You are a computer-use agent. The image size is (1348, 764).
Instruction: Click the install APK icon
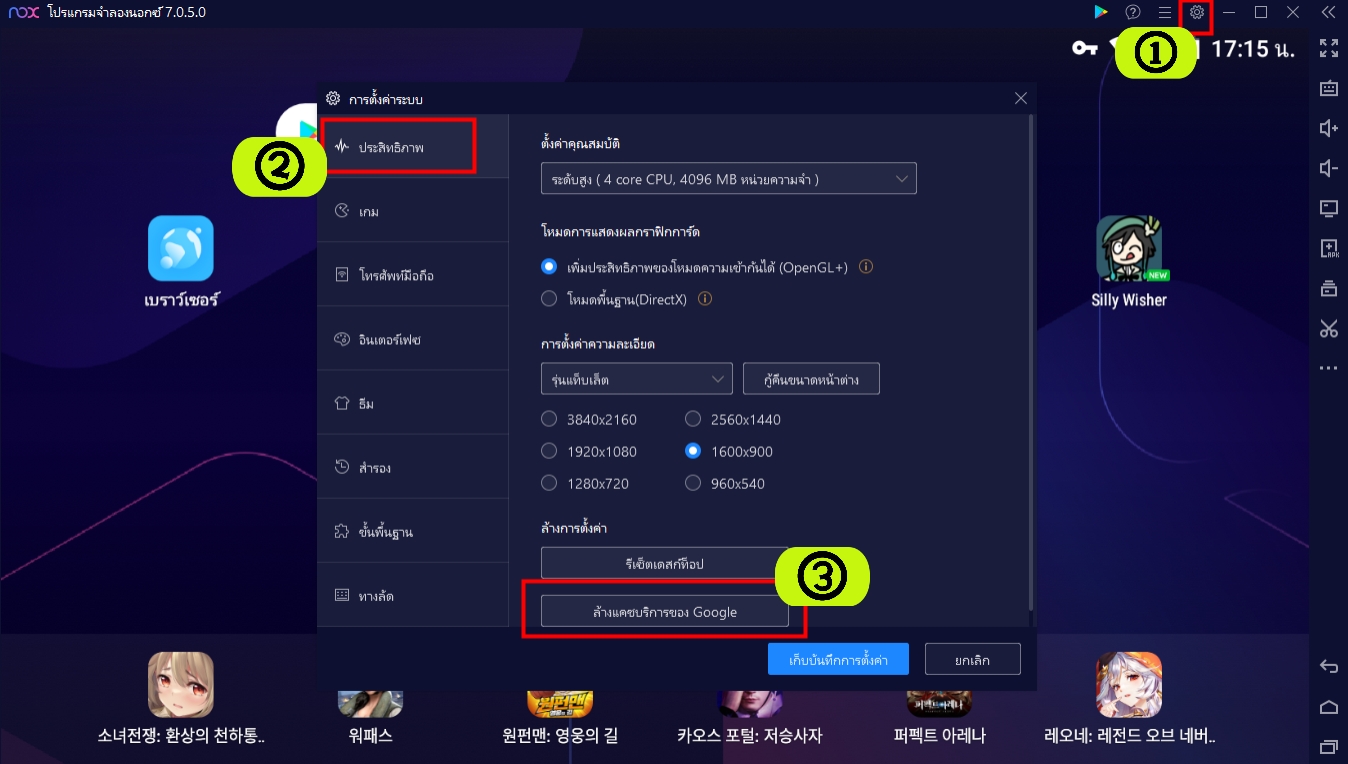1329,248
